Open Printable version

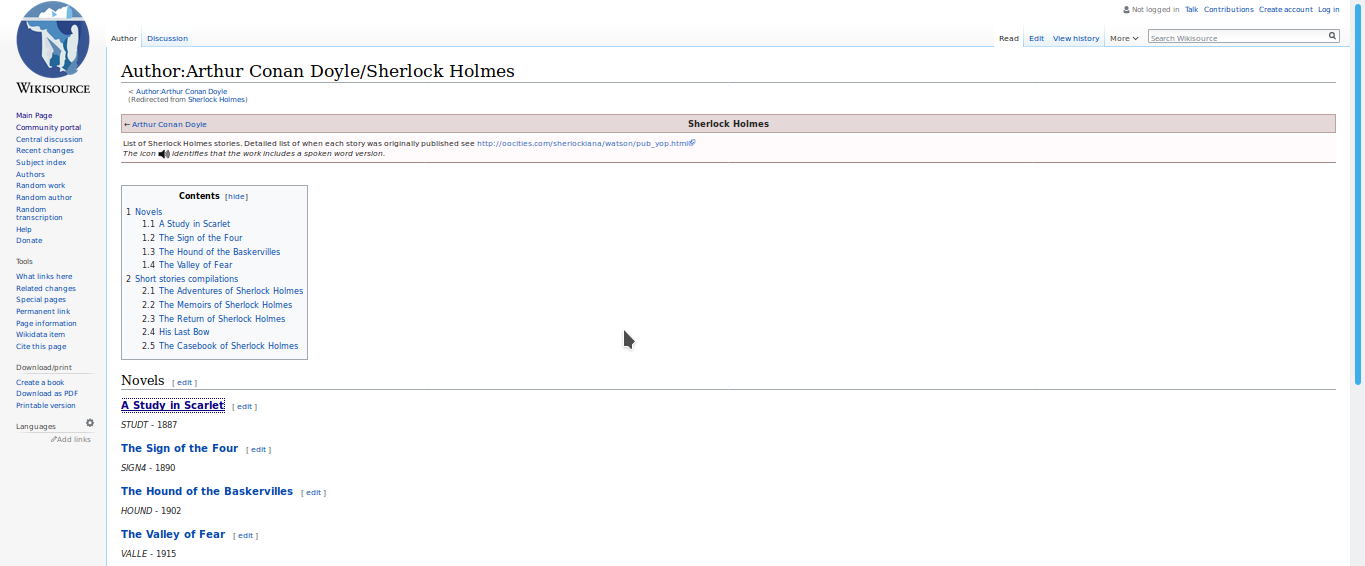[x=45, y=406]
